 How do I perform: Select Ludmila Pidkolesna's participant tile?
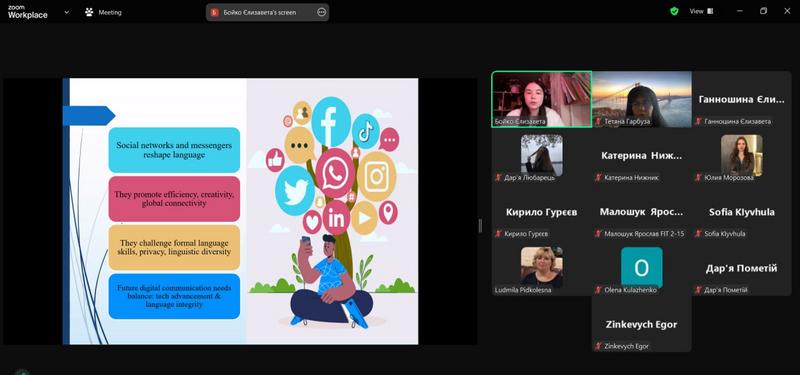[x=542, y=267]
